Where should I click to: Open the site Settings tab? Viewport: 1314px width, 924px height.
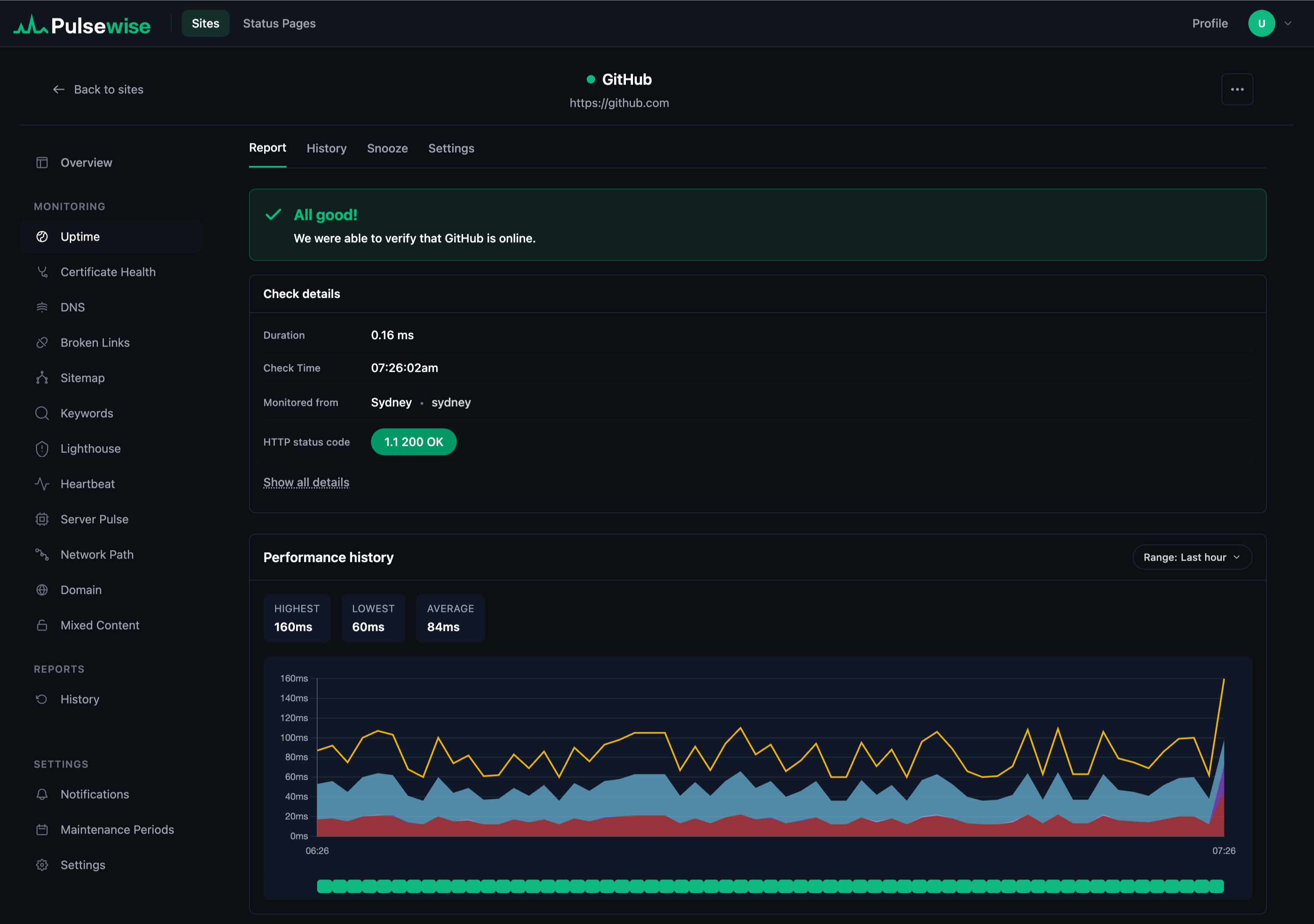(451, 148)
